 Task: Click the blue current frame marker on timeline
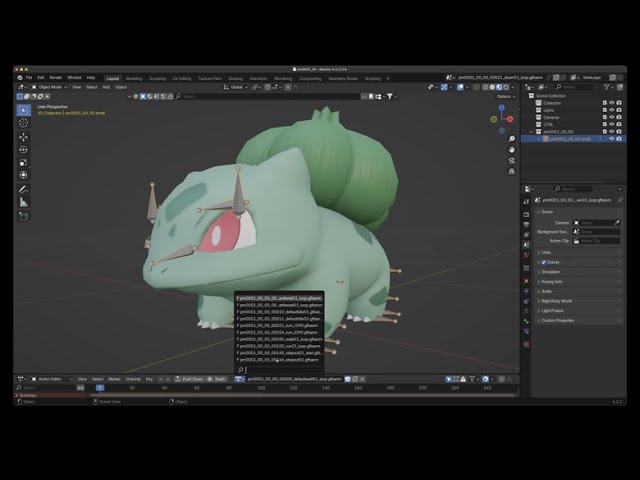(100, 388)
